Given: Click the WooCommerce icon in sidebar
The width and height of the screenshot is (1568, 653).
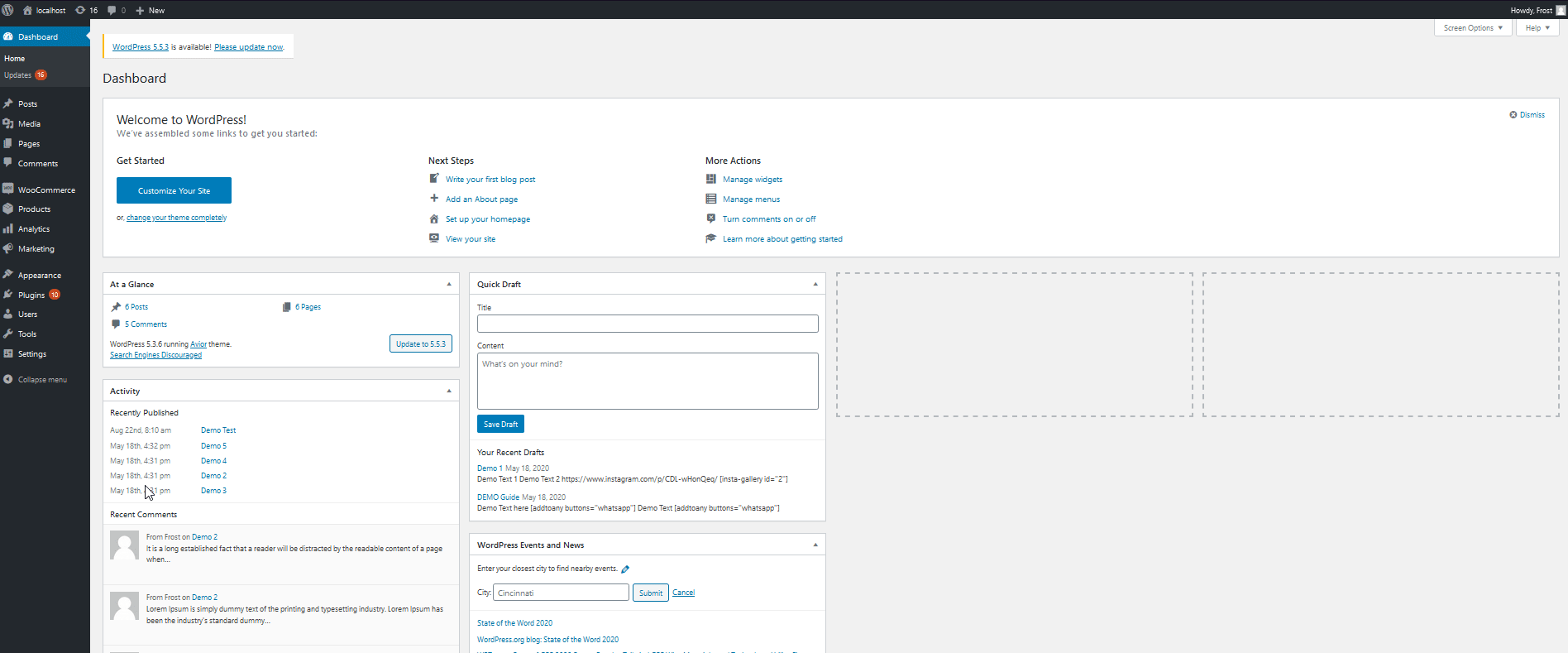Looking at the screenshot, I should (x=8, y=189).
